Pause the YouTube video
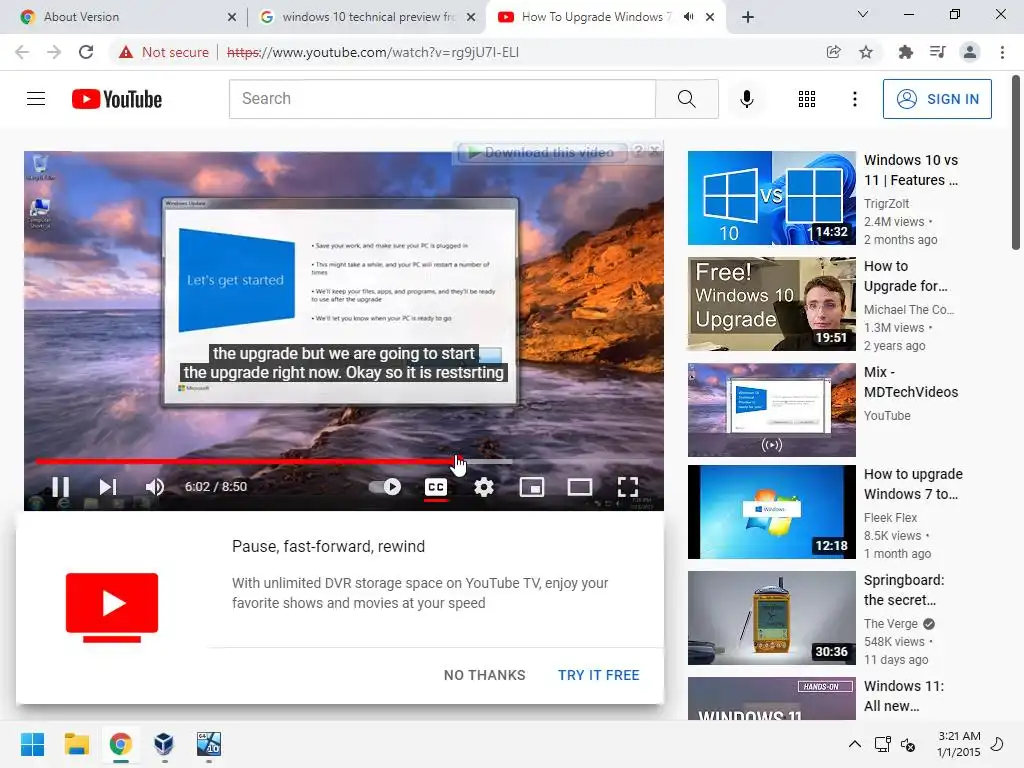1024x768 pixels. 60,487
